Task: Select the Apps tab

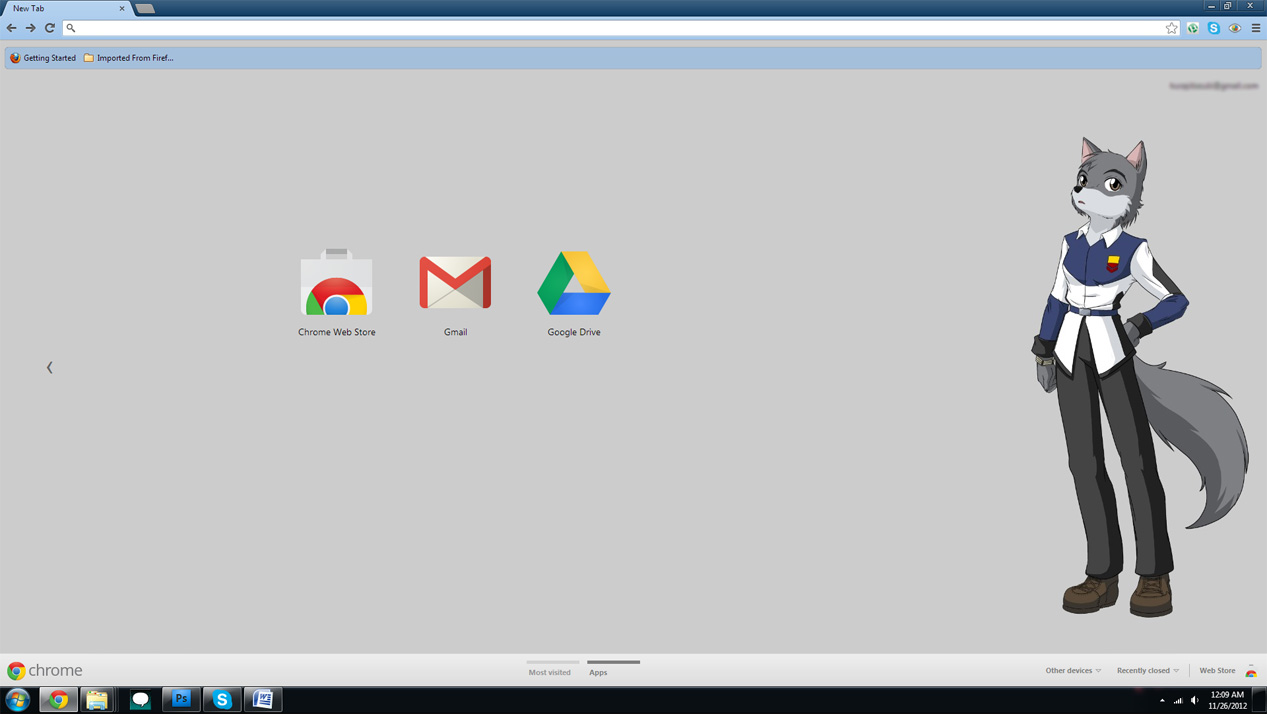Action: (598, 672)
